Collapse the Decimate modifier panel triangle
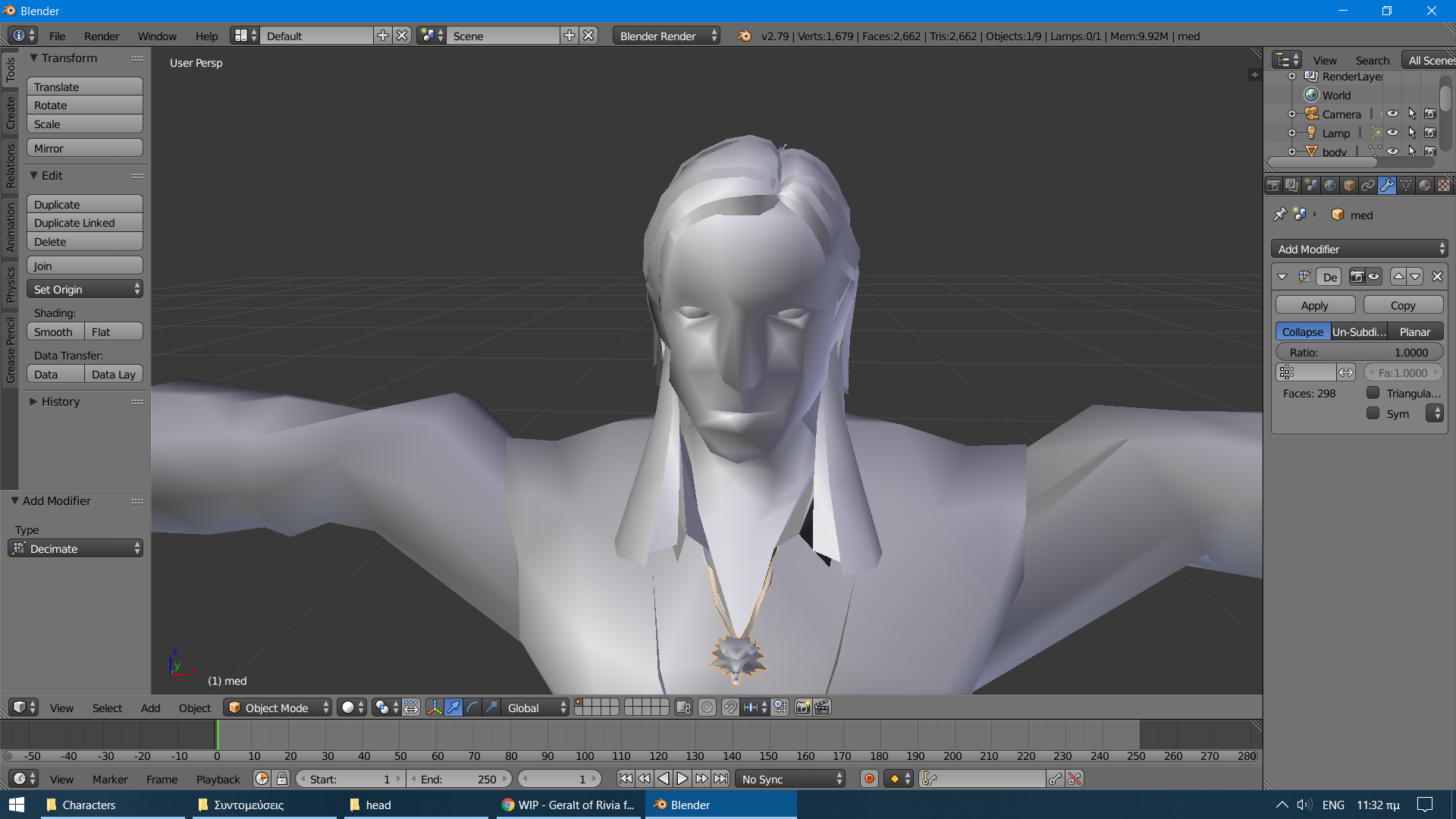 coord(1282,277)
